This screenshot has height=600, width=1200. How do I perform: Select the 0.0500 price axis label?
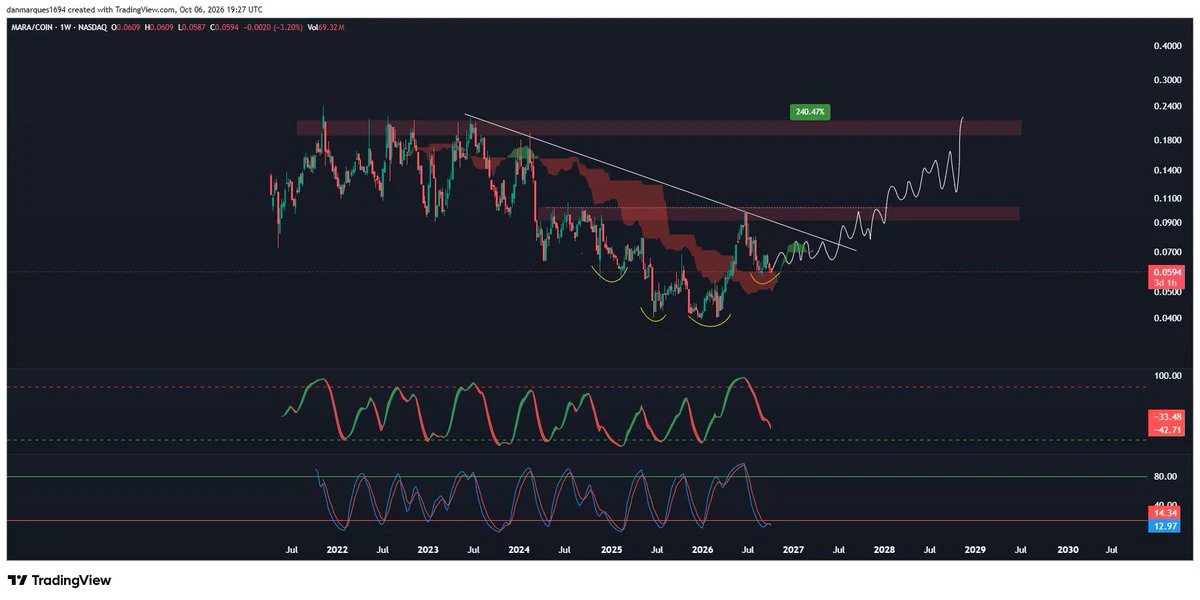(1166, 293)
